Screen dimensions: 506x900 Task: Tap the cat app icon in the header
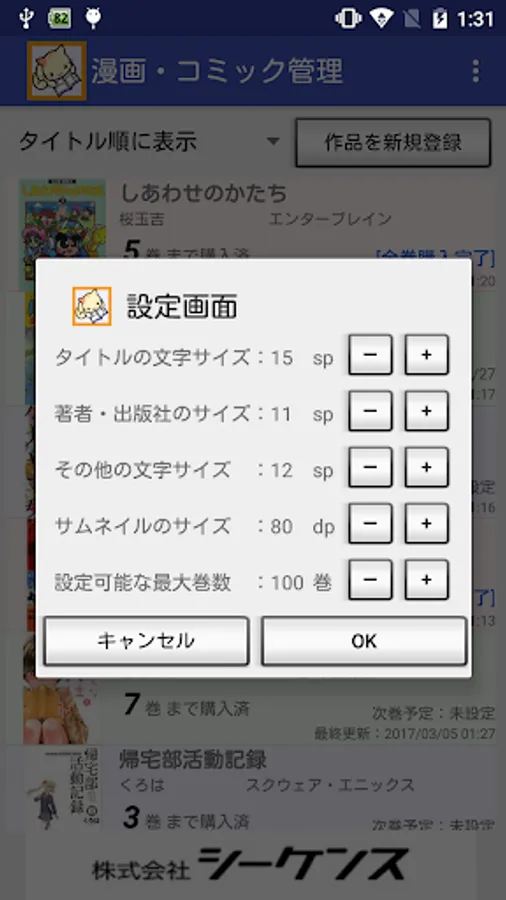56,71
